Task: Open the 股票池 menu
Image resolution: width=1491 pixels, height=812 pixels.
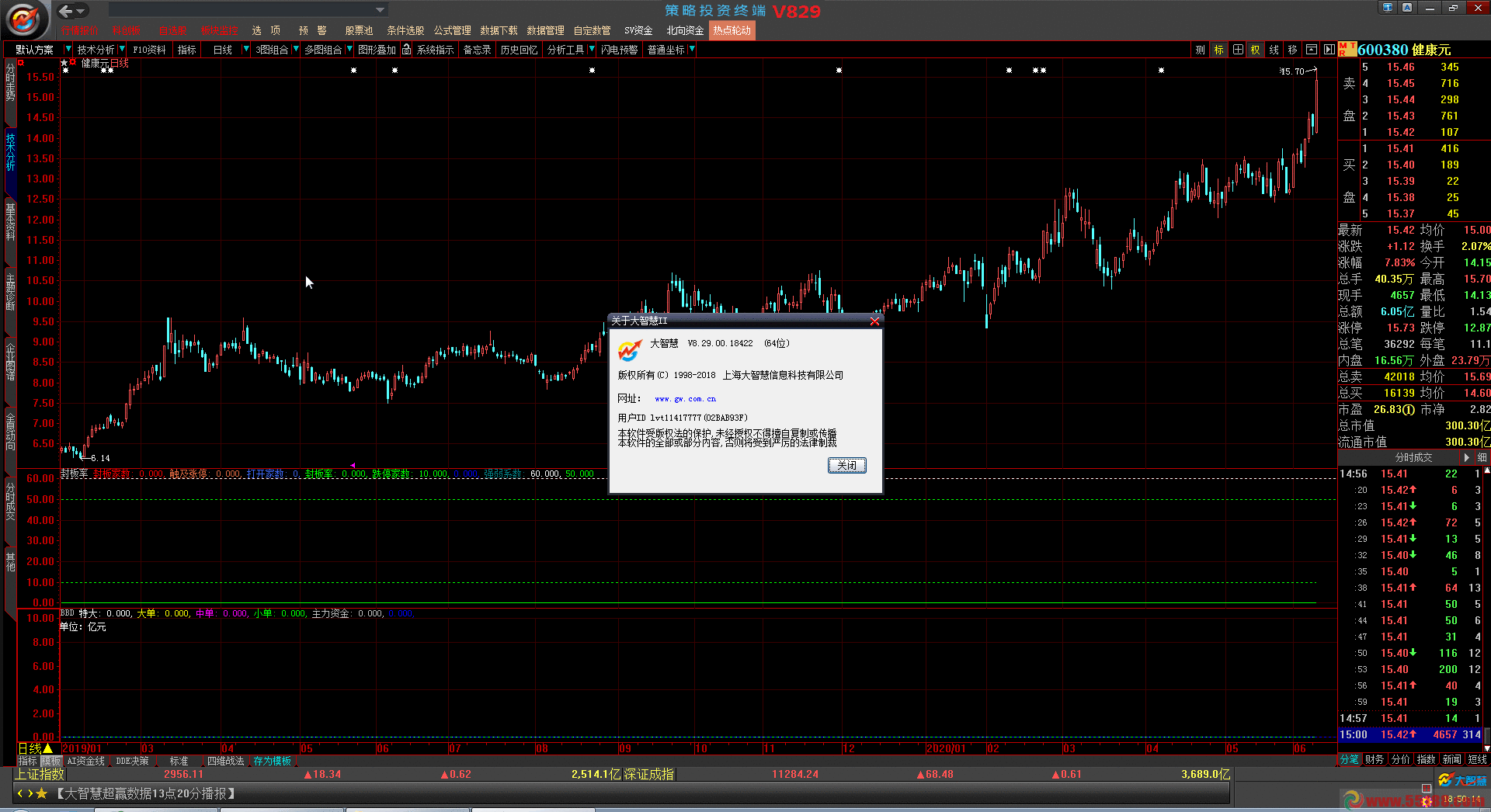Action: point(359,30)
